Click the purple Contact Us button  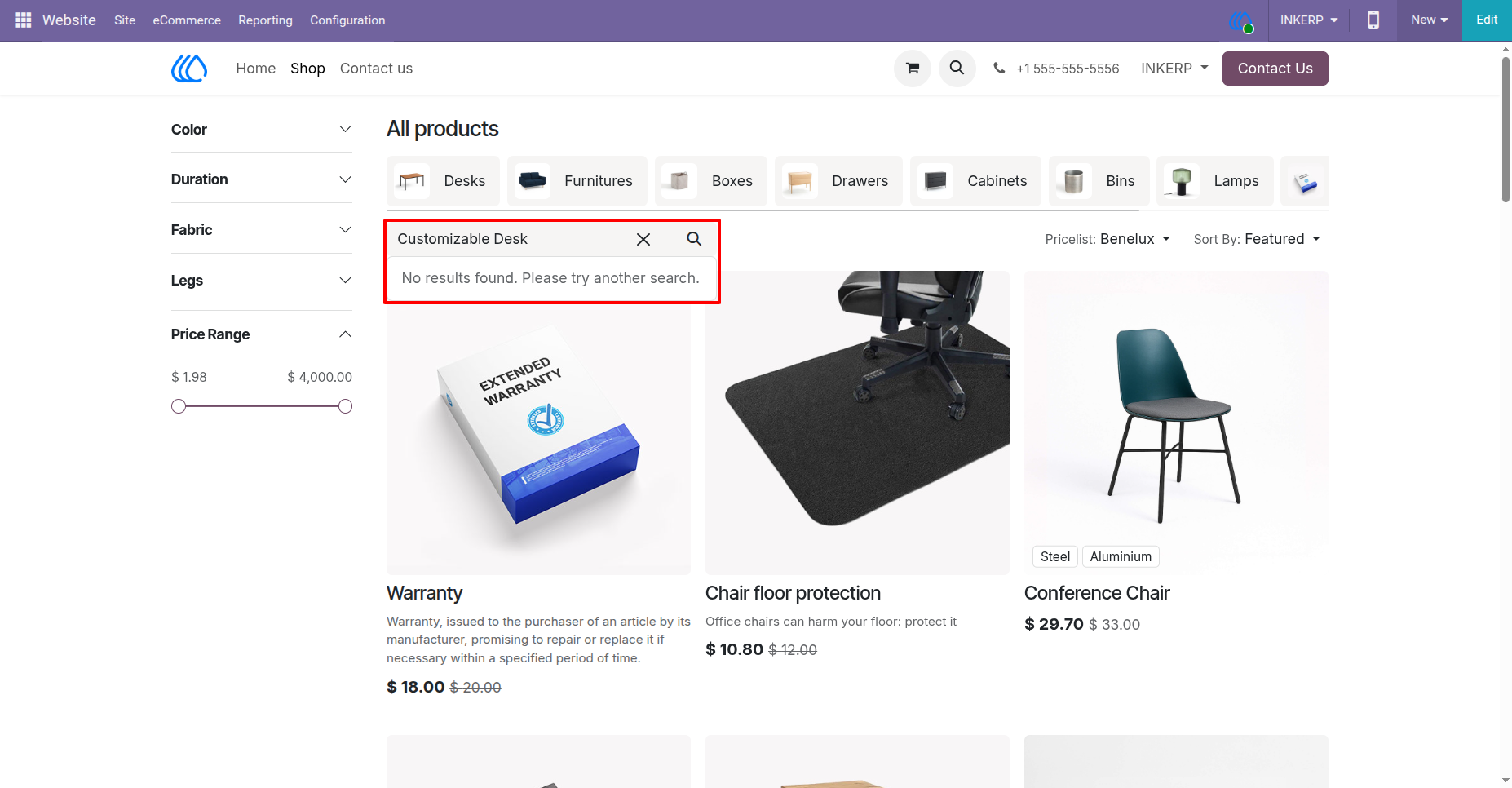[x=1275, y=69]
